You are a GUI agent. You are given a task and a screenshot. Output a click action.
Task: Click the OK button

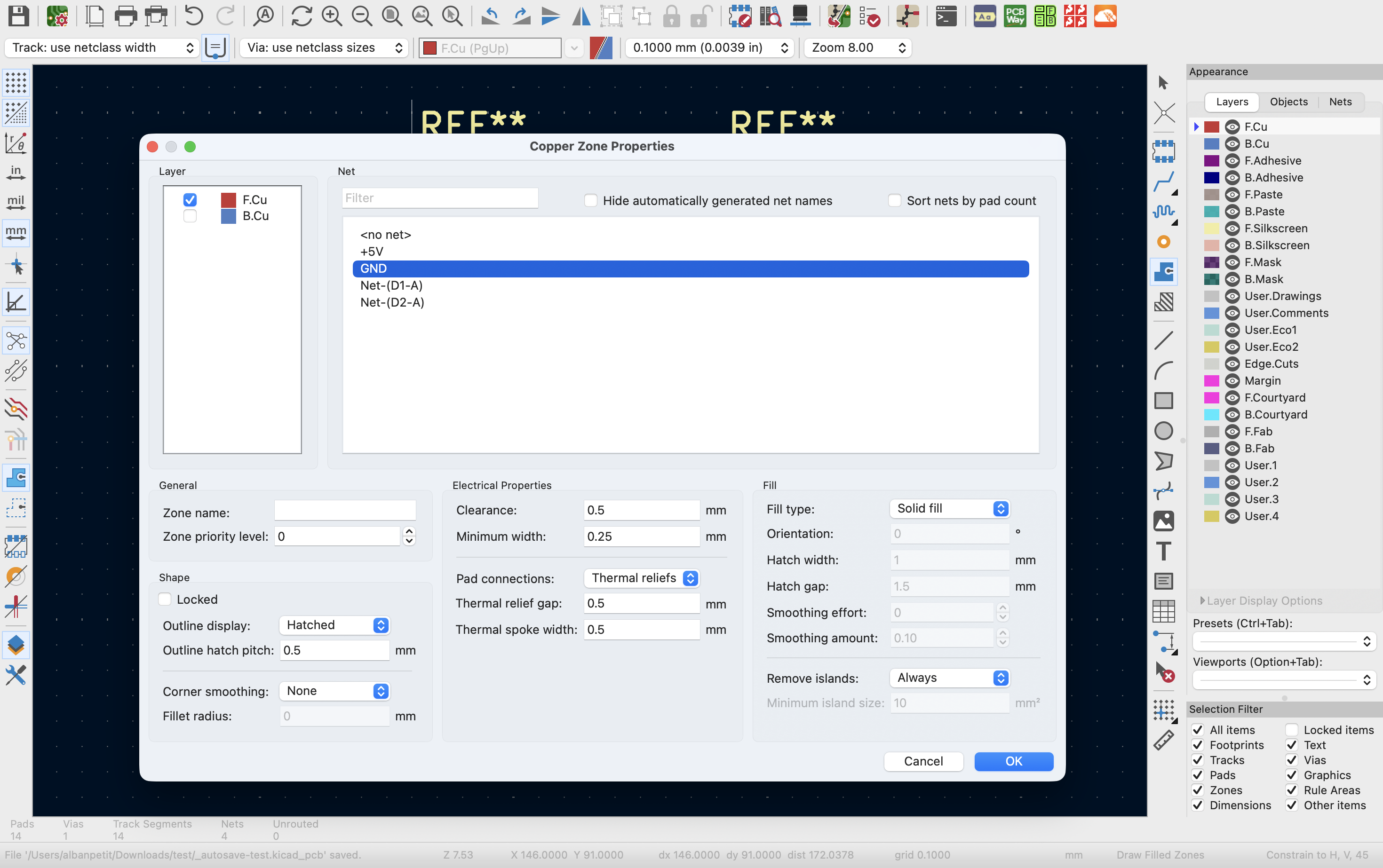pos(1013,761)
